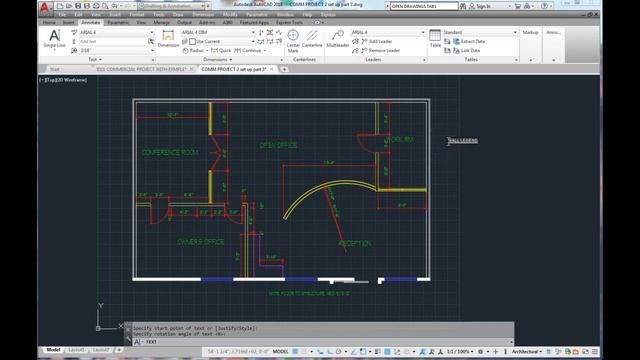640x360 pixels.
Task: Click the find text icon beside the Find text field
Action: [151, 42]
